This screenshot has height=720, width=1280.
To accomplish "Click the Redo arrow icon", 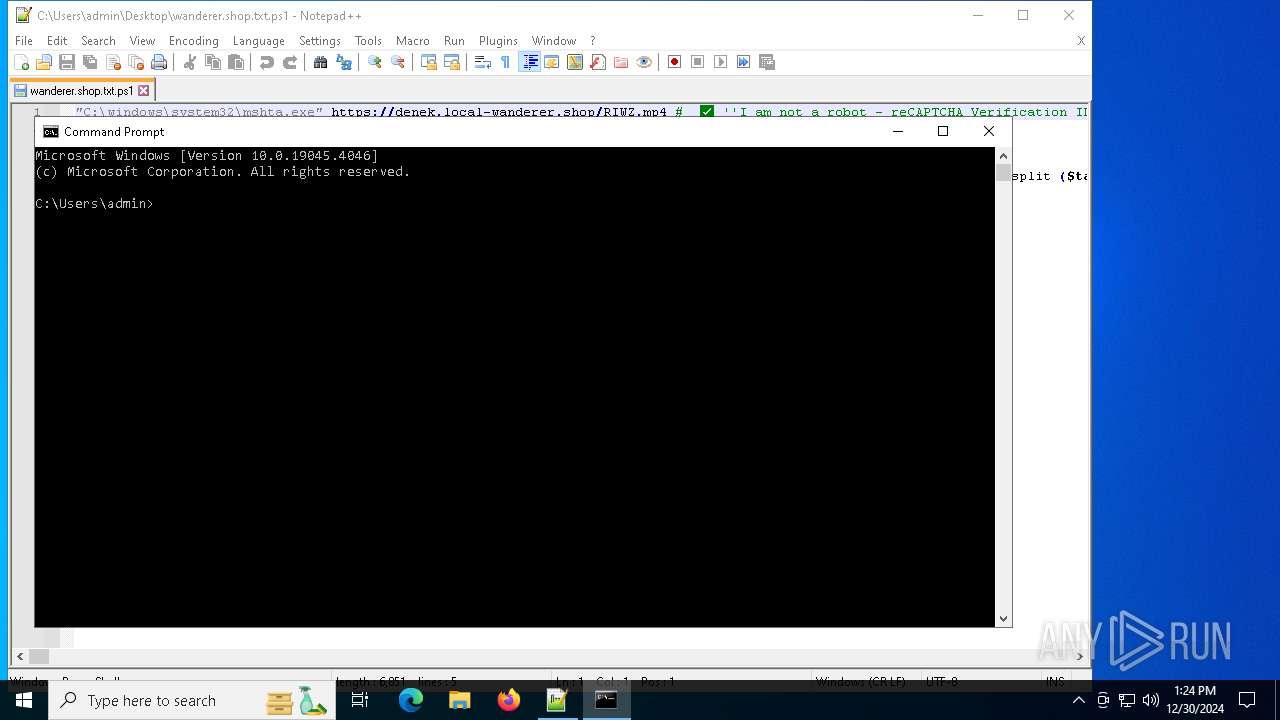I will (x=290, y=62).
